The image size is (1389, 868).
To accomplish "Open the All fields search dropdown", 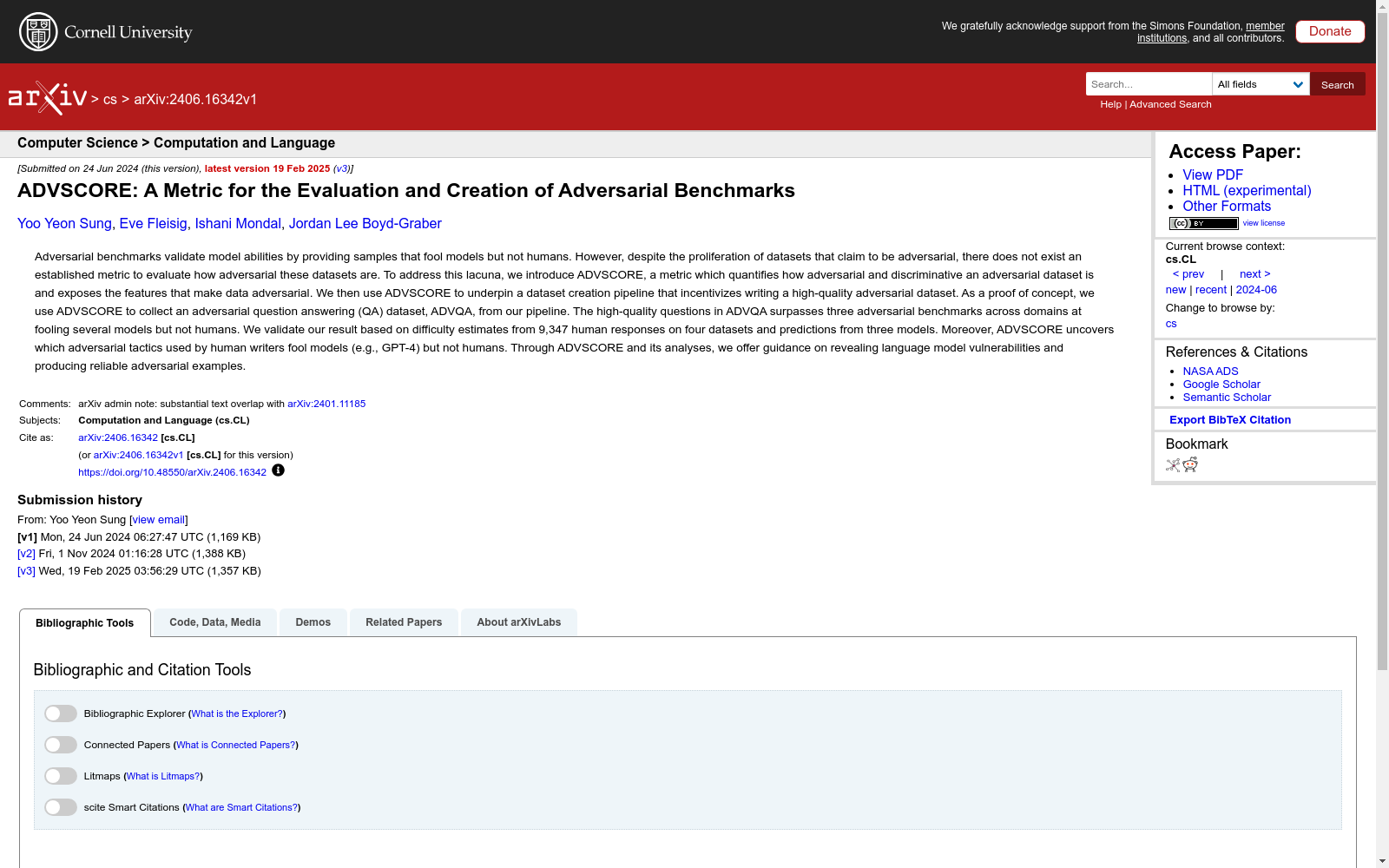I will (x=1261, y=84).
